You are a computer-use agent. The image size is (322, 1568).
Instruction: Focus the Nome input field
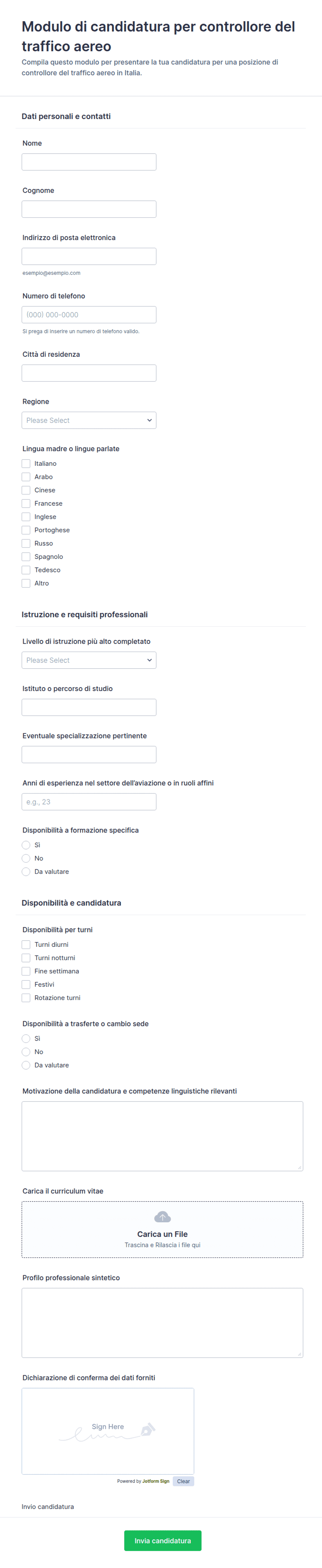coord(89,162)
